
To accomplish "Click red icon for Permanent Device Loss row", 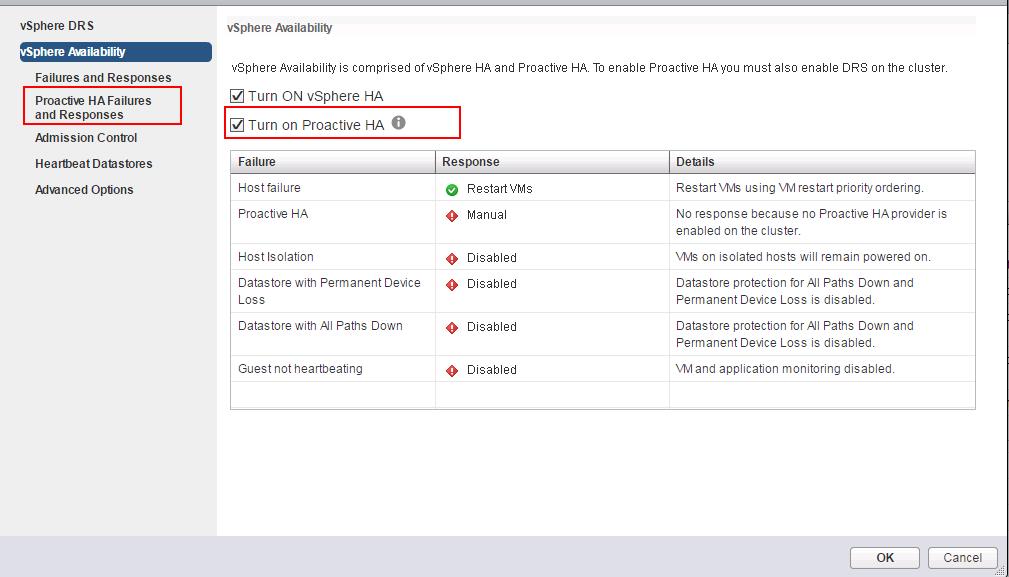I will pyautogui.click(x=452, y=284).
